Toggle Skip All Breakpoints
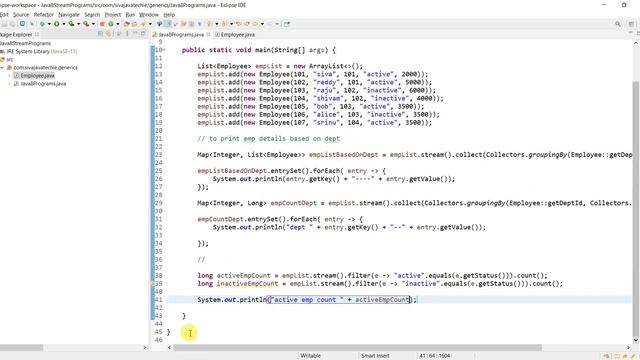 click(32, 24)
